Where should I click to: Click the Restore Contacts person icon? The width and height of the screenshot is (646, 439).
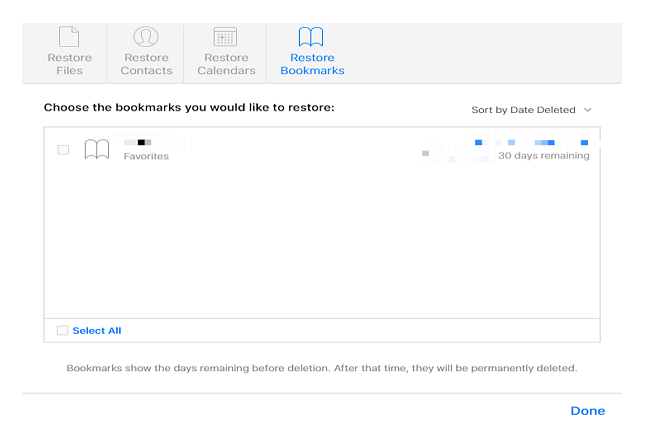pyautogui.click(x=147, y=37)
